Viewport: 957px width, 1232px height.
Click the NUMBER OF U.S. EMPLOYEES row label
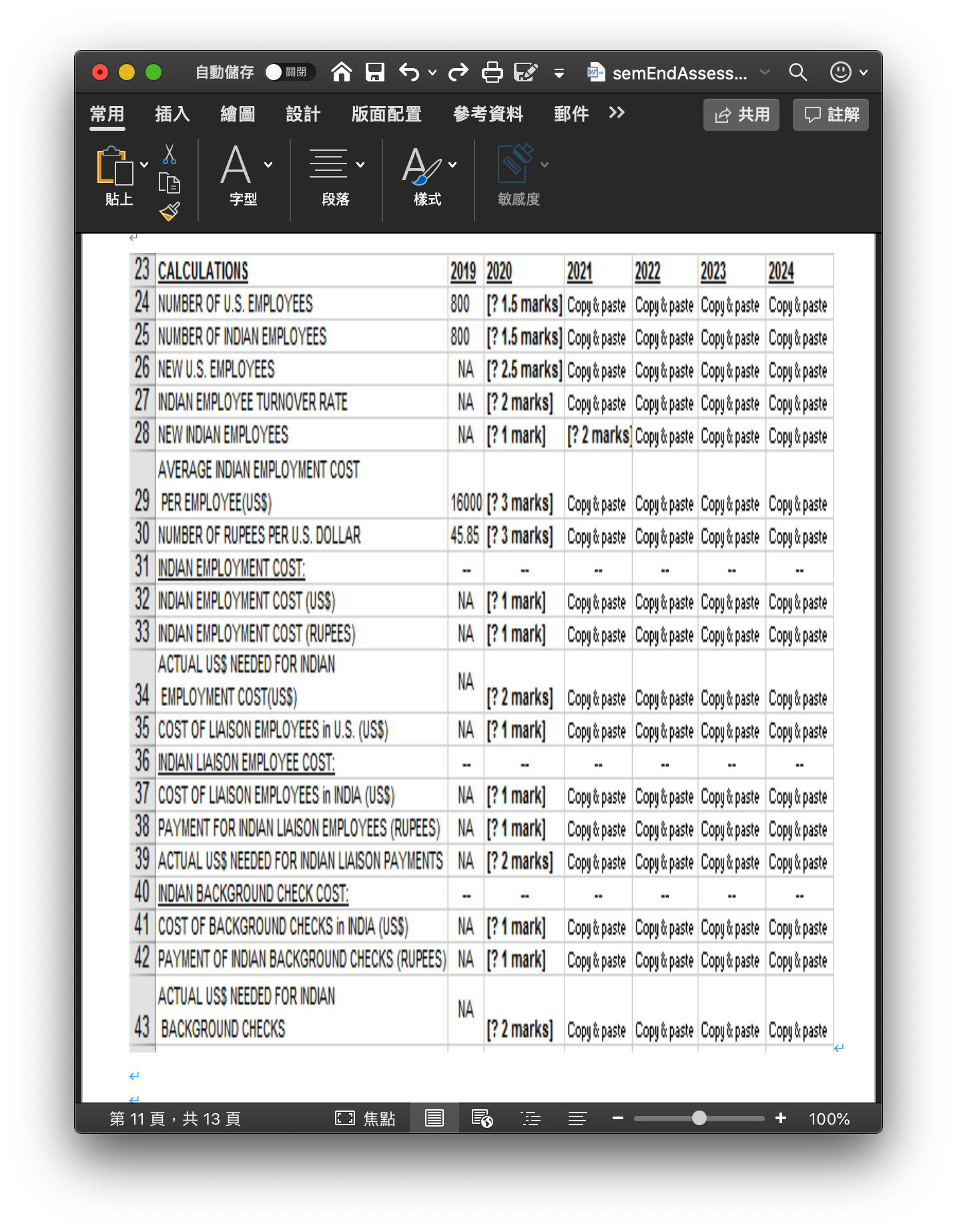click(x=236, y=304)
